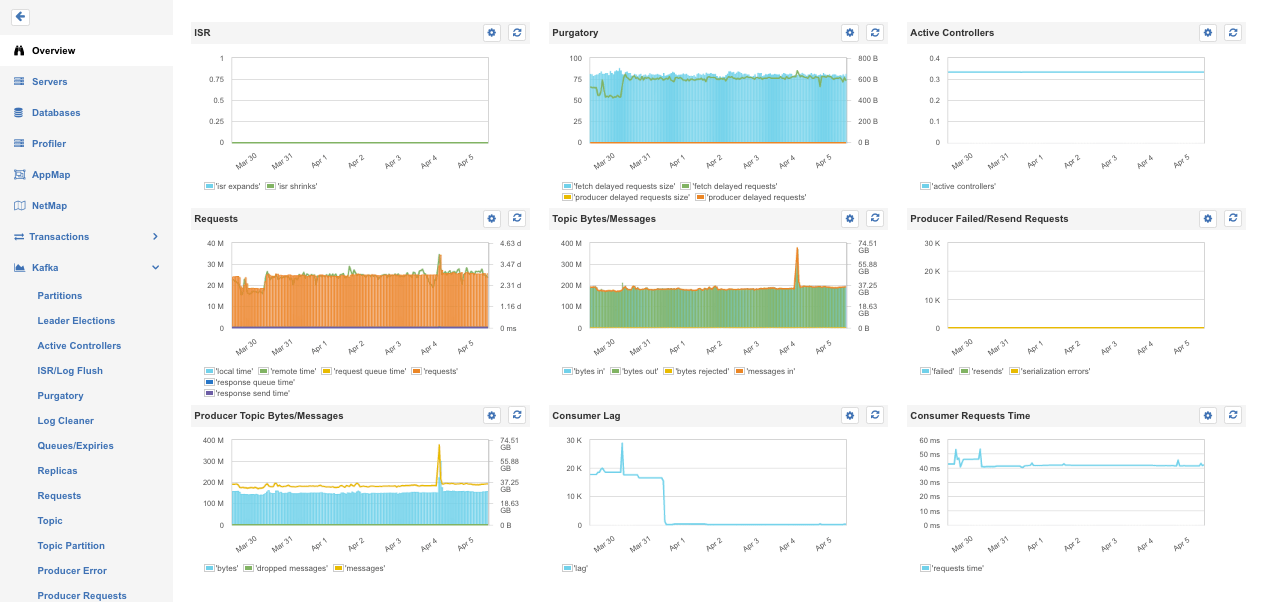The width and height of the screenshot is (1278, 602).
Task: Click the Overview binoculars icon
Action: 19,51
